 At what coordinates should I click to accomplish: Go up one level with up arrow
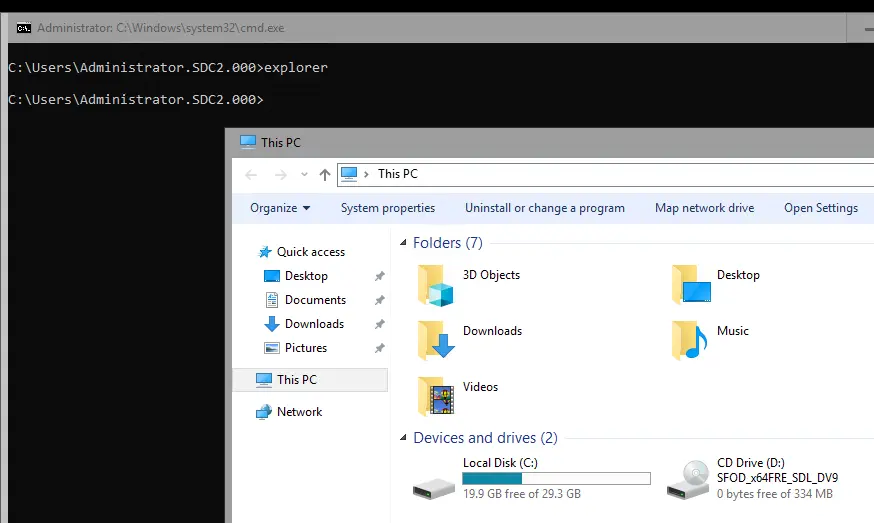tap(324, 175)
